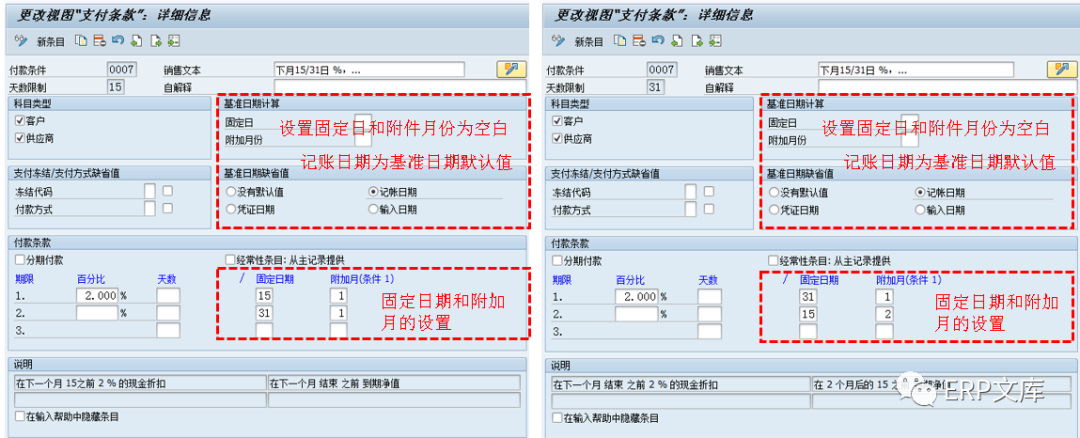Go to previous entry in day-limit 31 window
1080x438 pixels.
pos(677,41)
